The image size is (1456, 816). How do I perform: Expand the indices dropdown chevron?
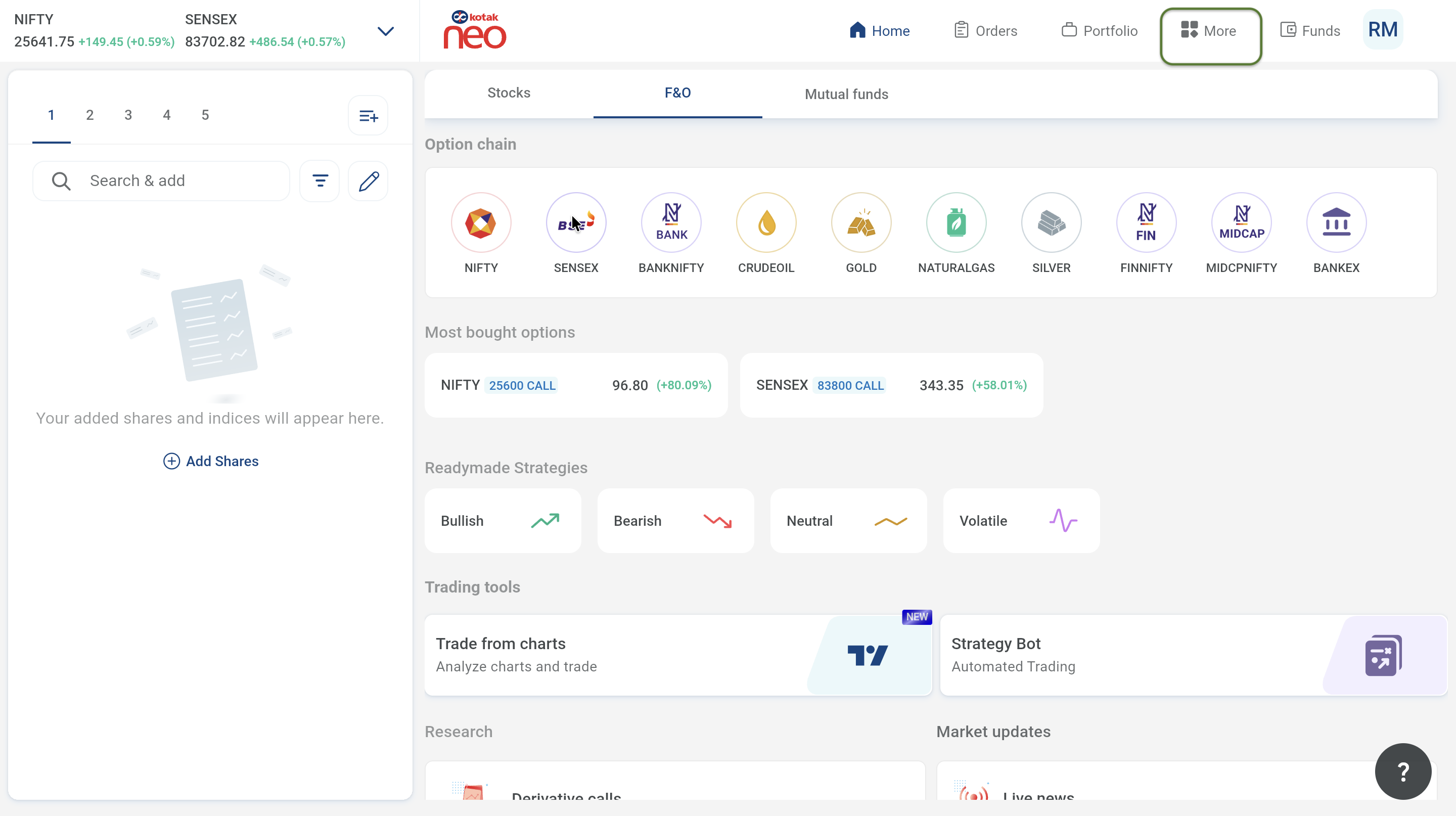pos(385,31)
